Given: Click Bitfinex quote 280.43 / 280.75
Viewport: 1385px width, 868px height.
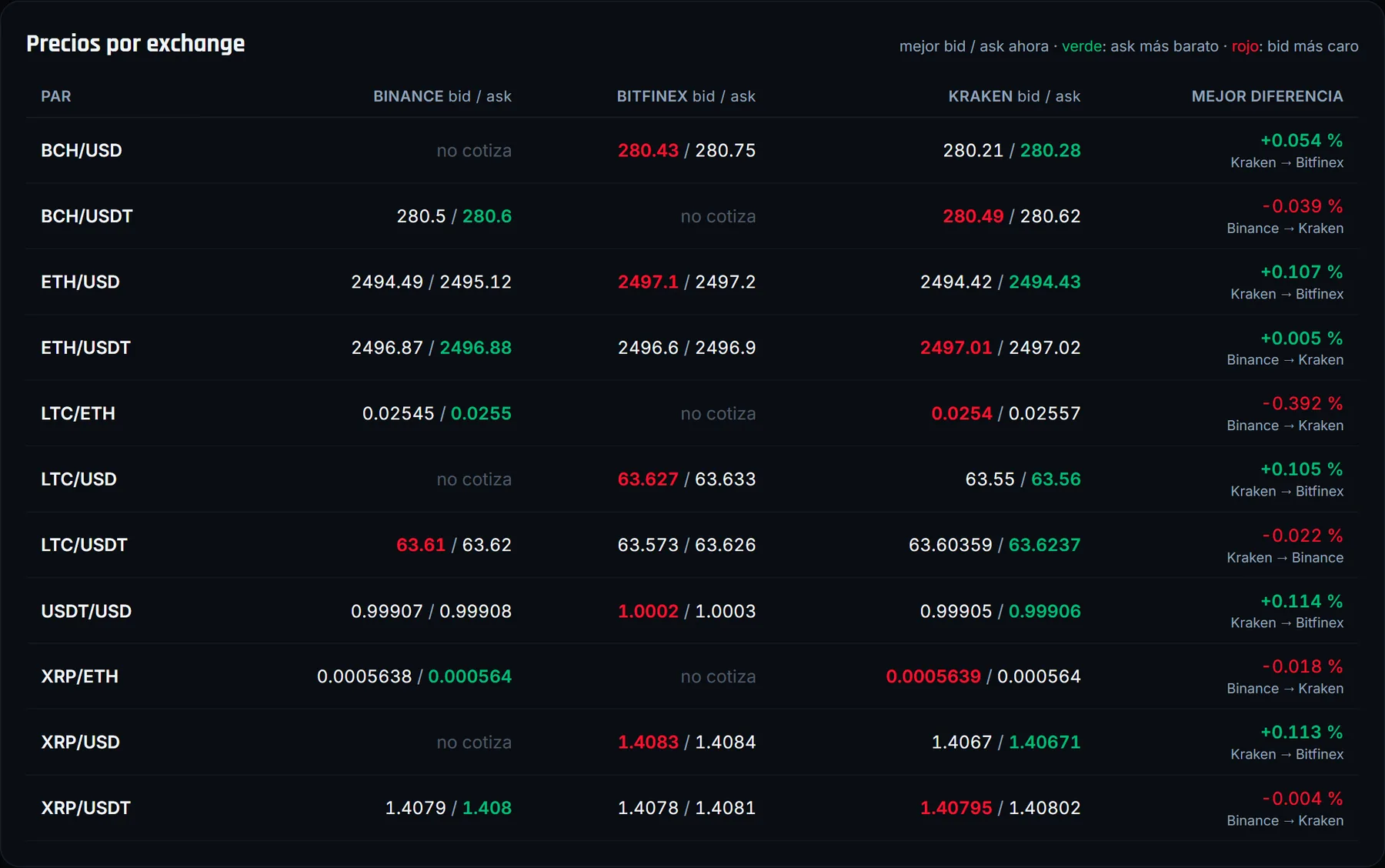Looking at the screenshot, I should coord(686,150).
